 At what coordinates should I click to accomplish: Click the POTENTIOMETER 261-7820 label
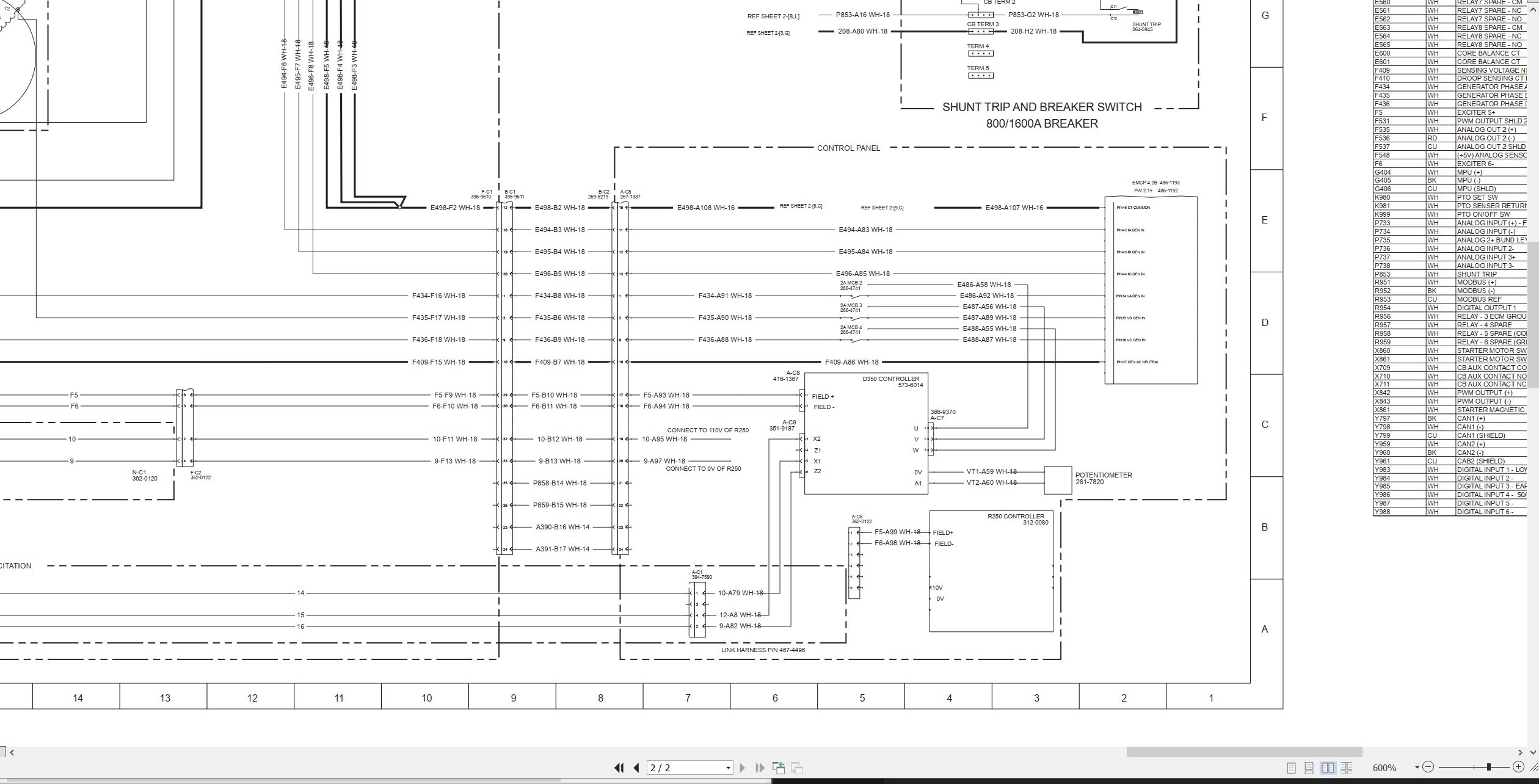pyautogui.click(x=1104, y=479)
